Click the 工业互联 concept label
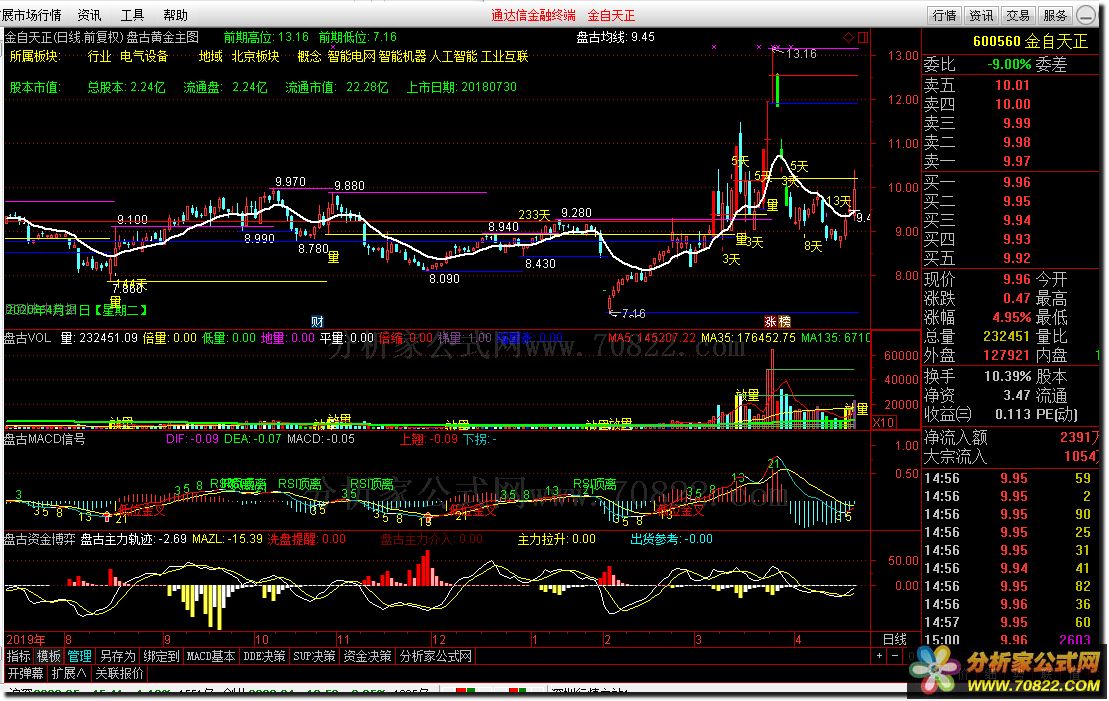The image size is (1109, 701). pyautogui.click(x=504, y=57)
